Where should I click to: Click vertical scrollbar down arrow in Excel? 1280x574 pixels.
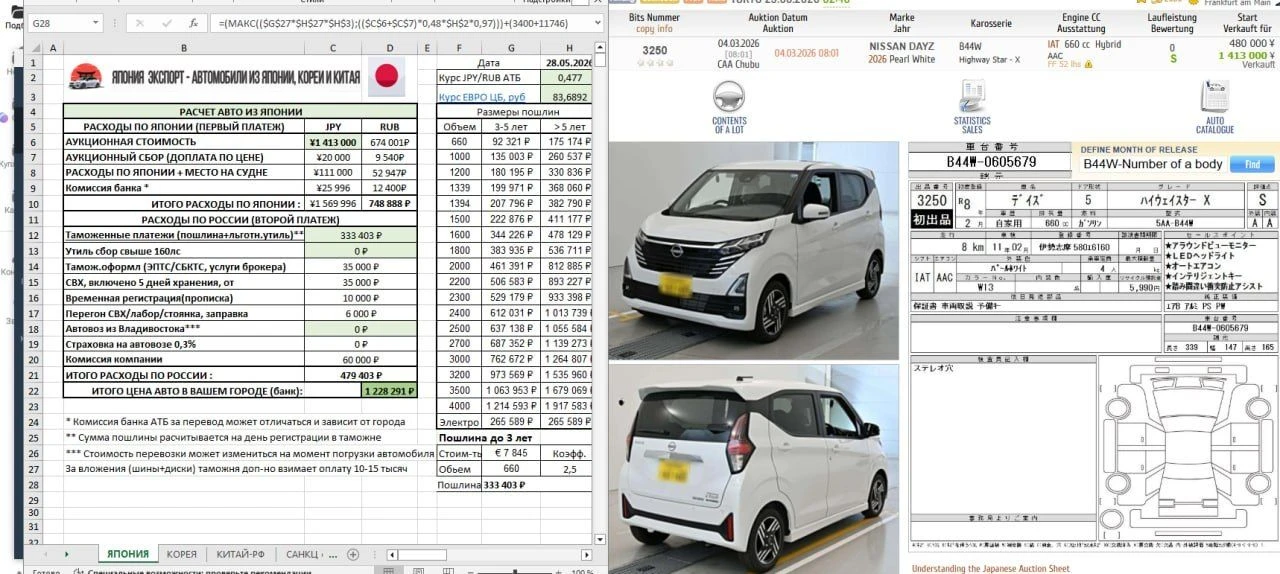[598, 538]
